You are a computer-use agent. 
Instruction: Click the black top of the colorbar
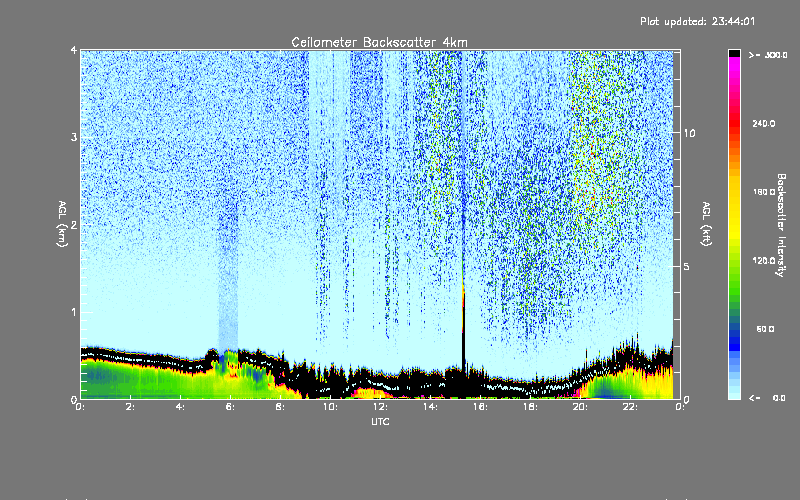click(734, 53)
